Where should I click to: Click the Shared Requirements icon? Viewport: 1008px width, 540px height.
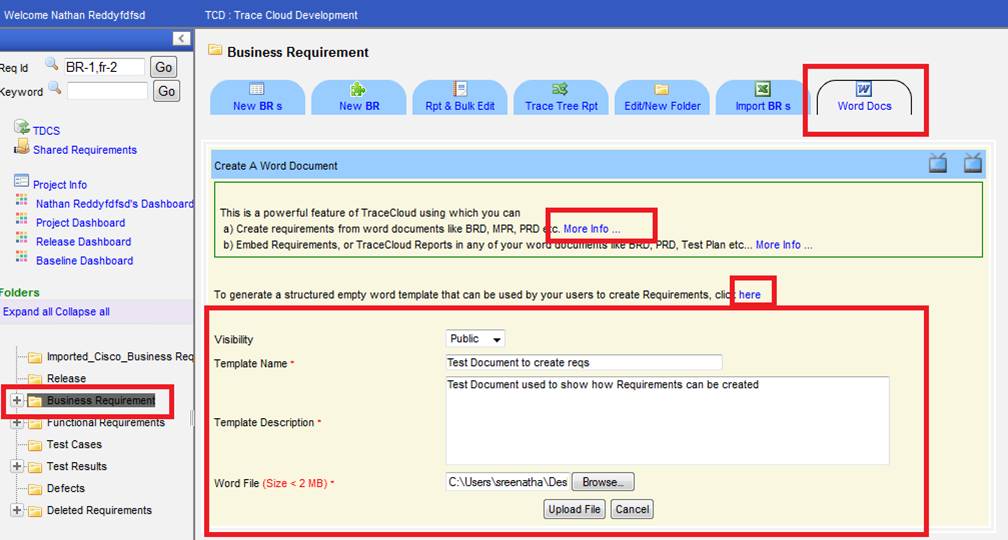click(x=22, y=148)
